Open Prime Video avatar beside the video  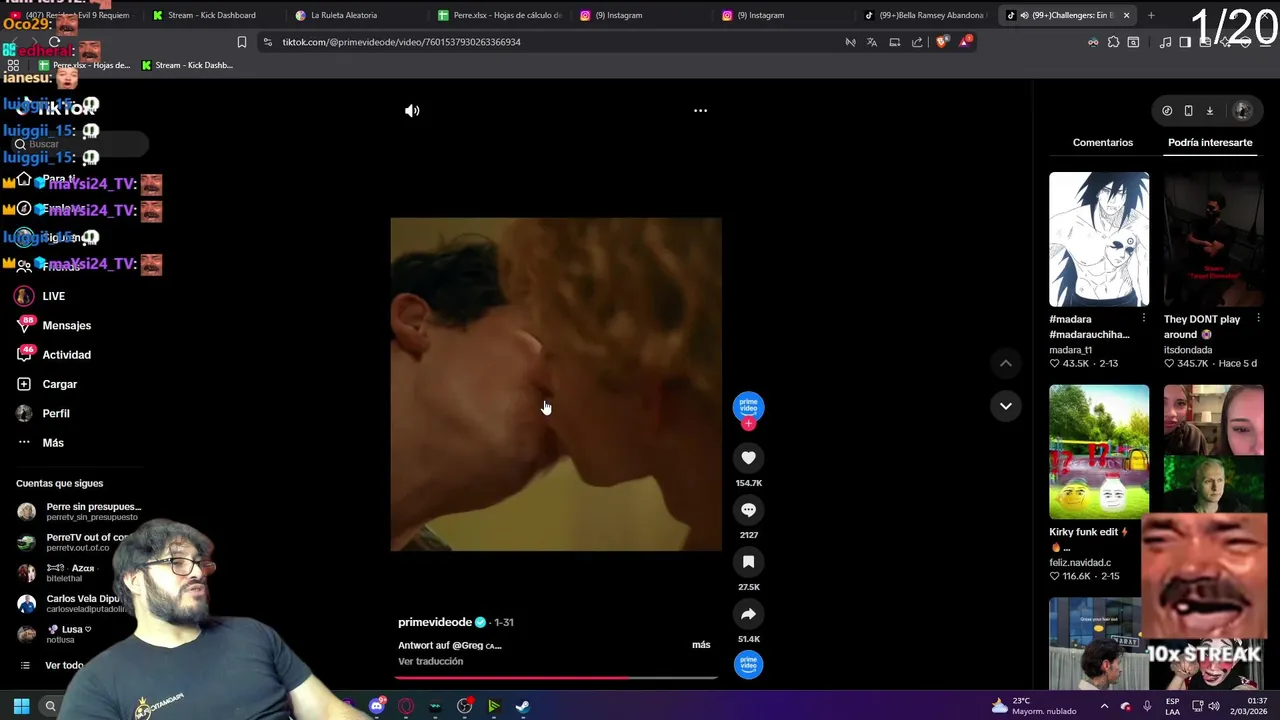coord(748,405)
